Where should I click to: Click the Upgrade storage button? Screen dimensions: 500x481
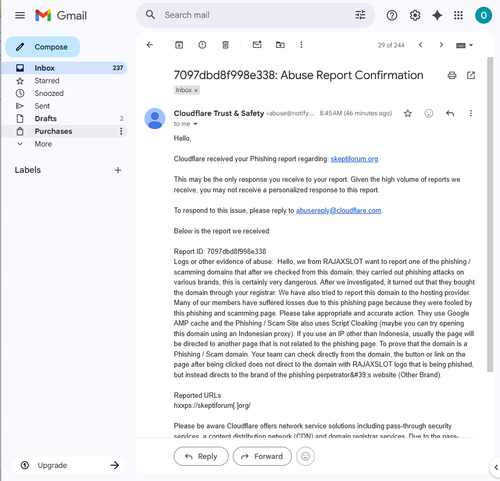click(68, 465)
